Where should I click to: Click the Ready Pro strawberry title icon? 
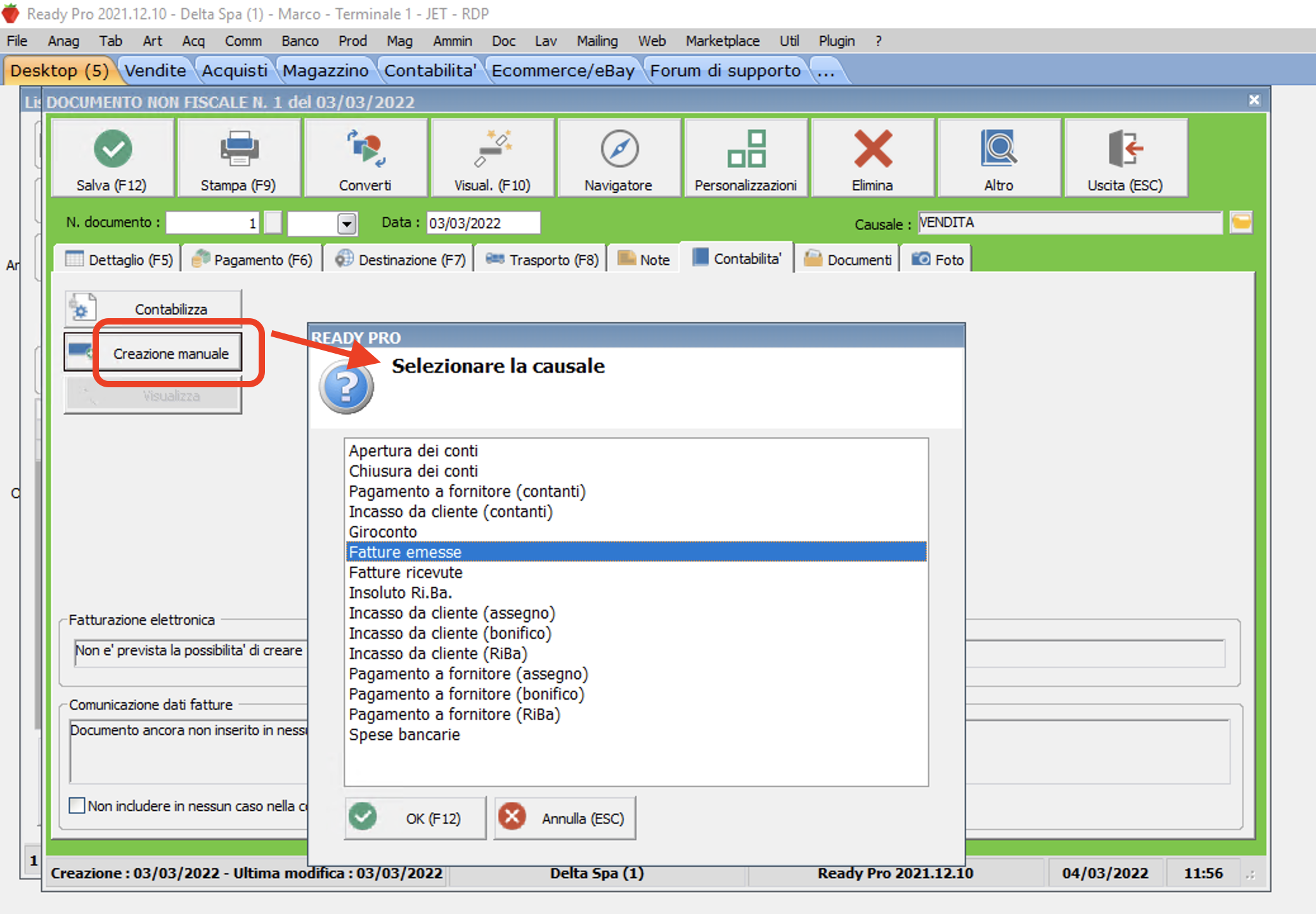pos(11,13)
